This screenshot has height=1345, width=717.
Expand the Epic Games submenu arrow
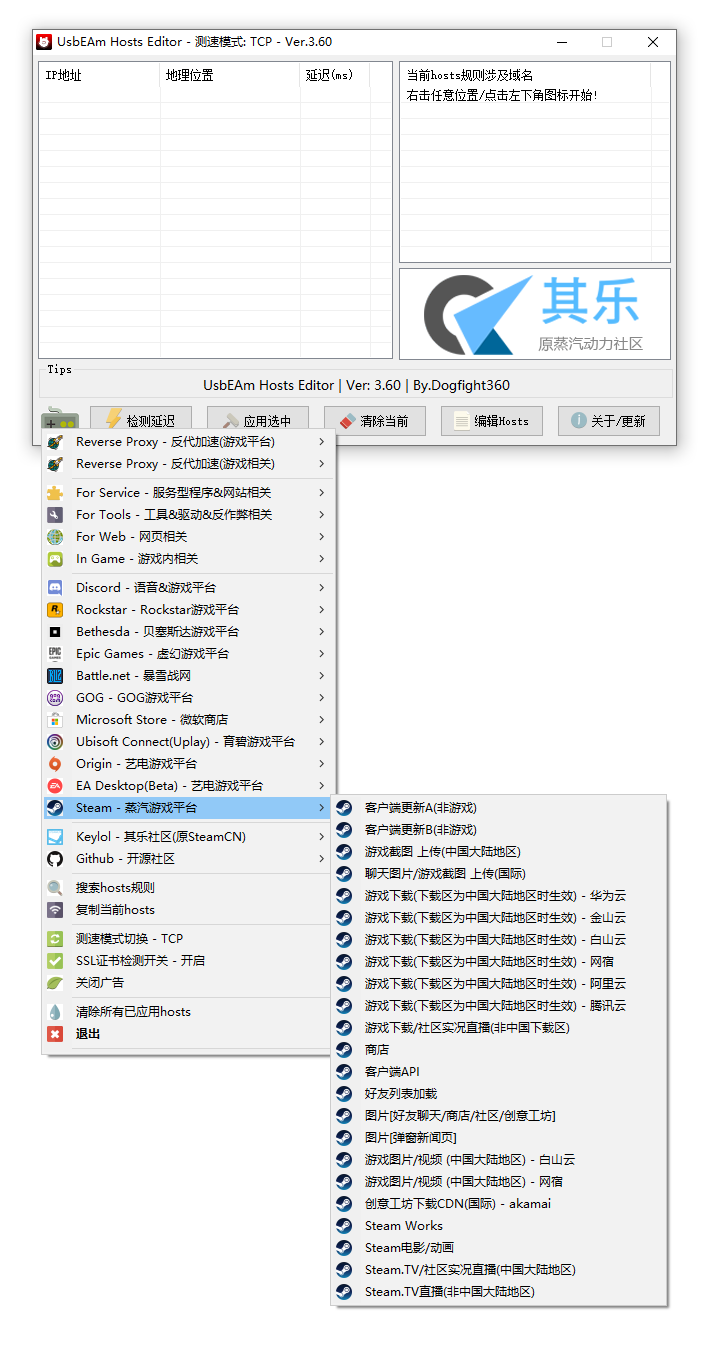point(322,654)
